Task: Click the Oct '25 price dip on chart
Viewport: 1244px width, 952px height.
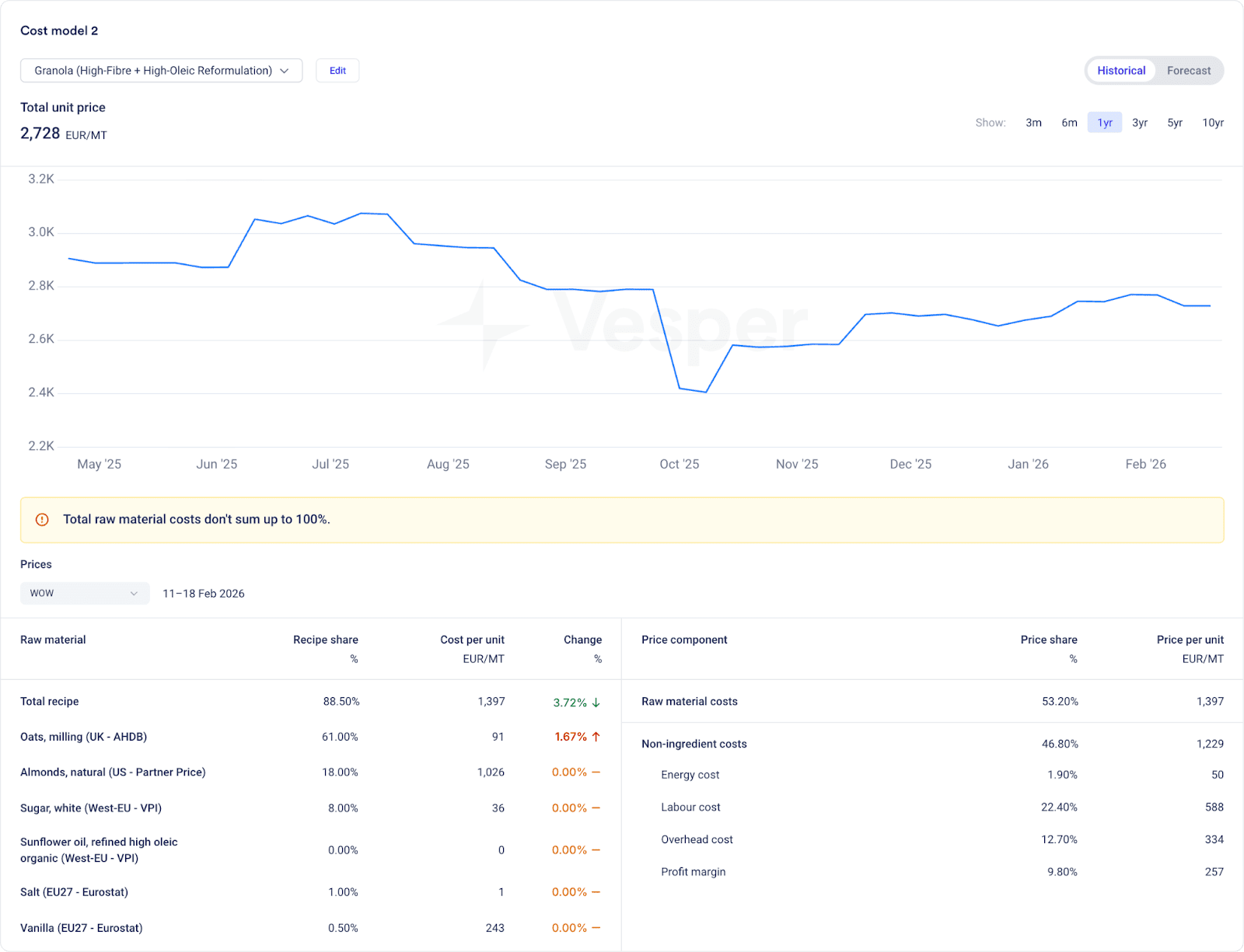Action: tap(704, 392)
